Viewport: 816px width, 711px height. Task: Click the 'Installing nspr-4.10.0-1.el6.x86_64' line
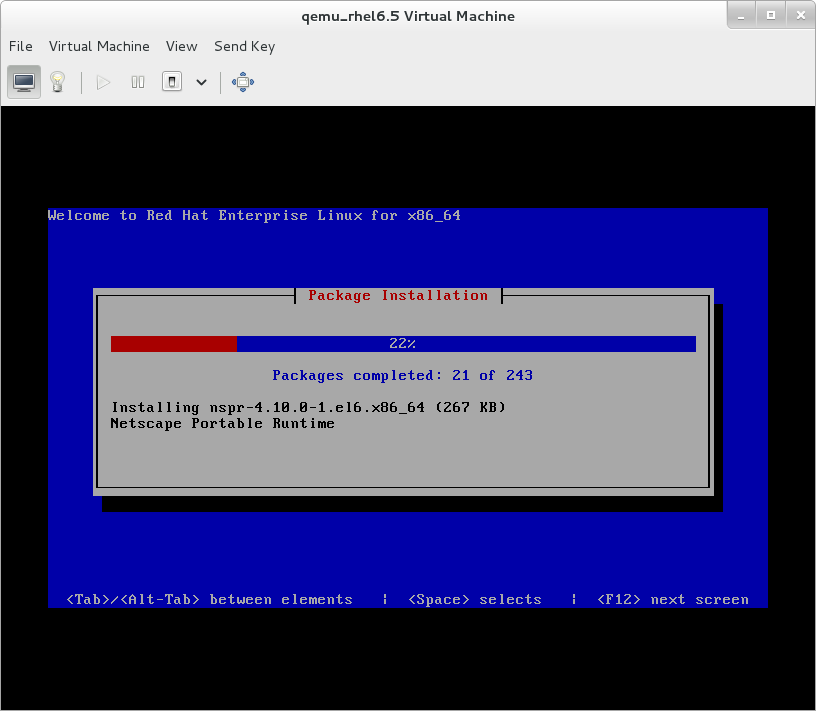(308, 407)
